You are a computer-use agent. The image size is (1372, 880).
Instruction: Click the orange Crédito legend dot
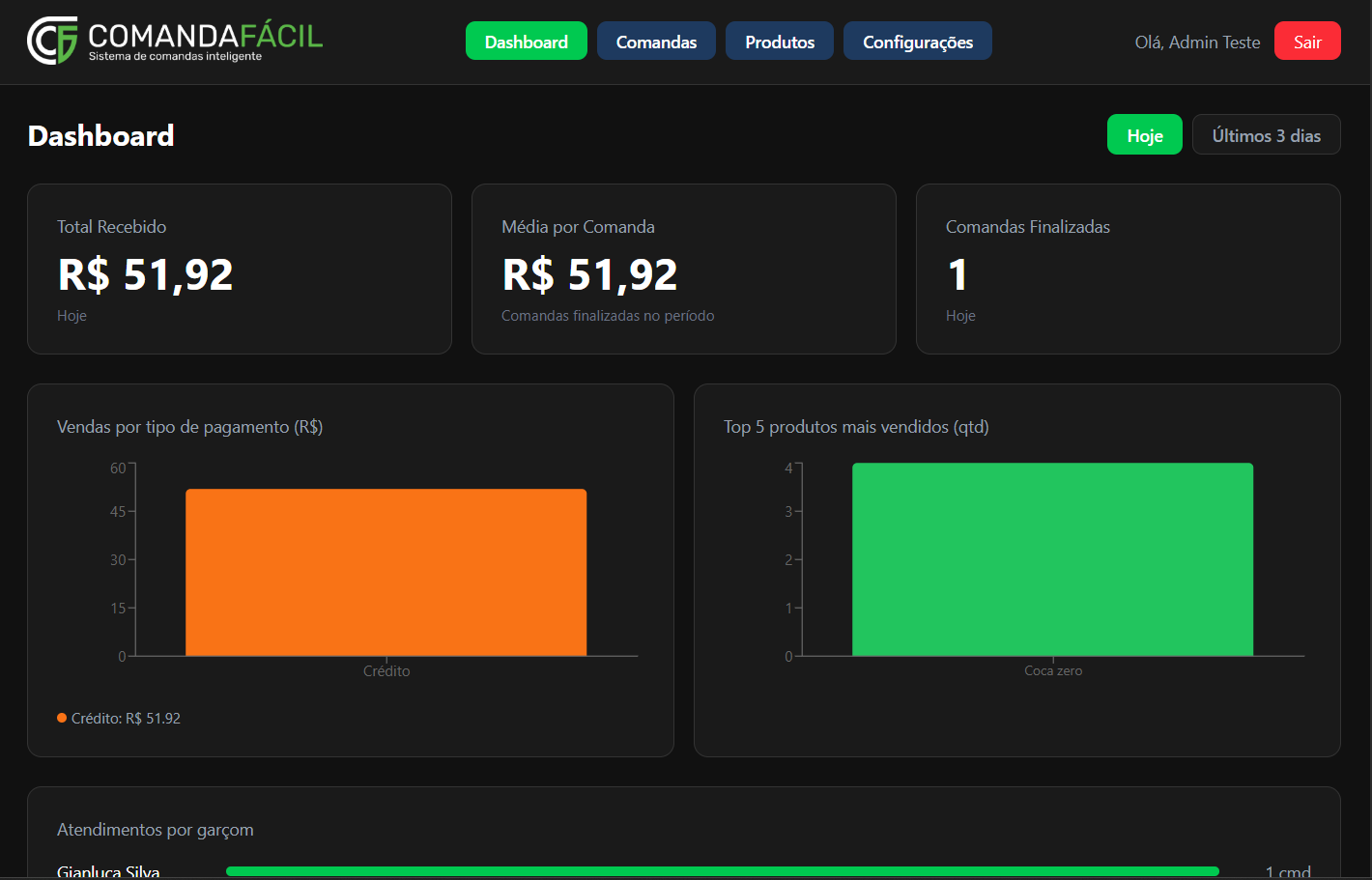tap(62, 718)
